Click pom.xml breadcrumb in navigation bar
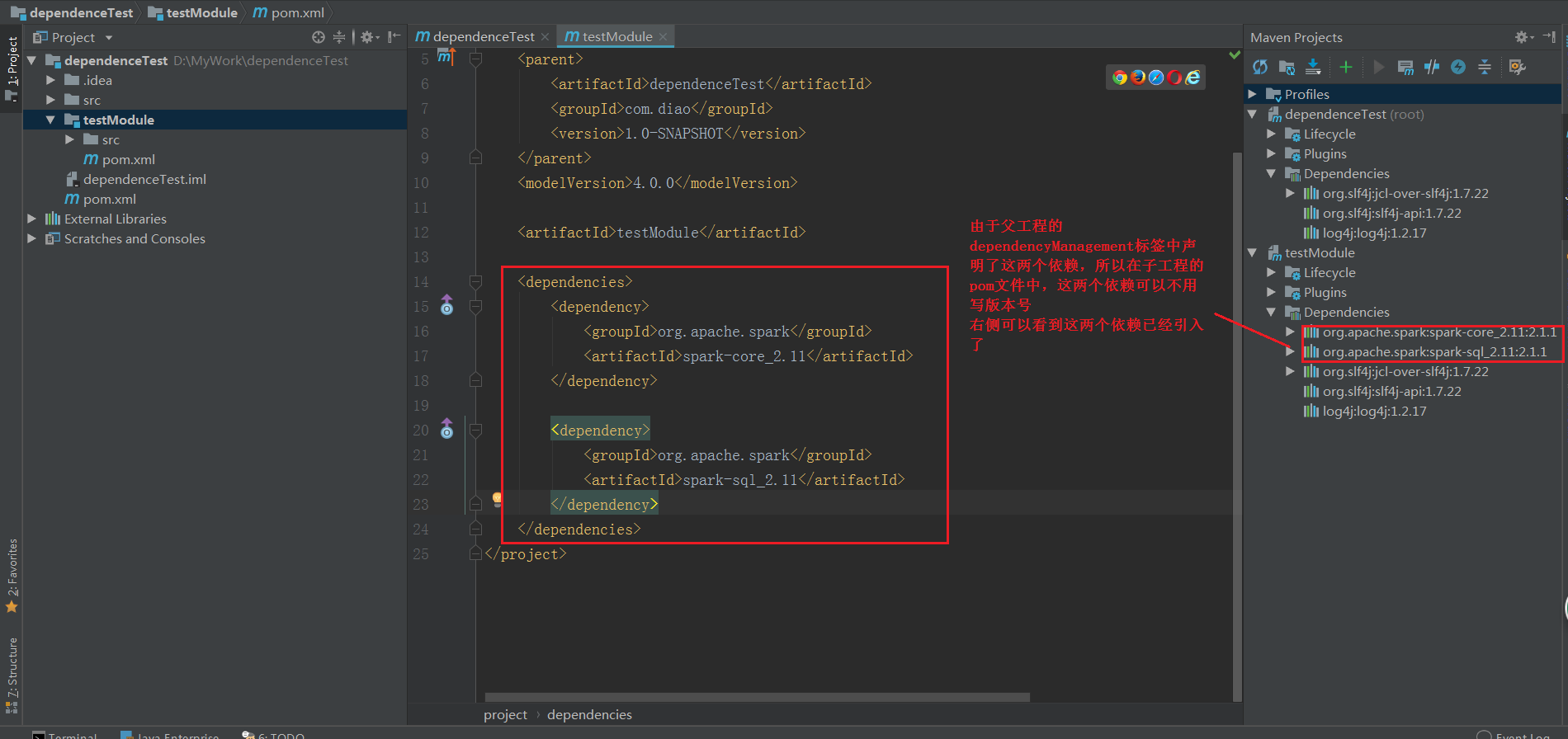This screenshot has width=1568, height=739. [289, 12]
